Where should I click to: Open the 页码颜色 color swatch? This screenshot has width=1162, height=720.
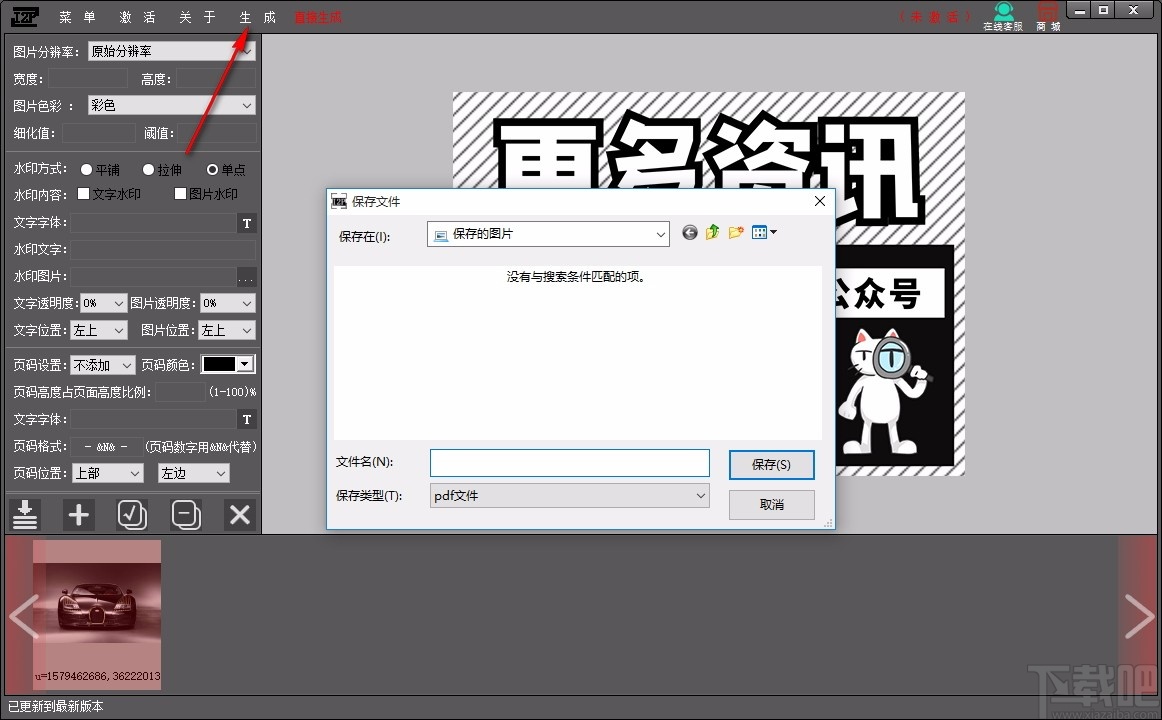tap(228, 364)
